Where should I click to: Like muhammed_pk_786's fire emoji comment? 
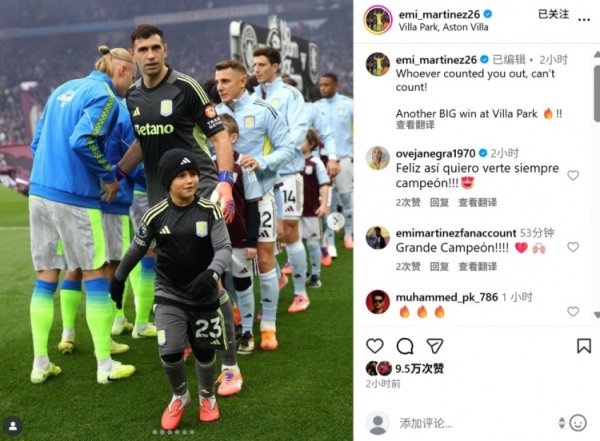[573, 312]
